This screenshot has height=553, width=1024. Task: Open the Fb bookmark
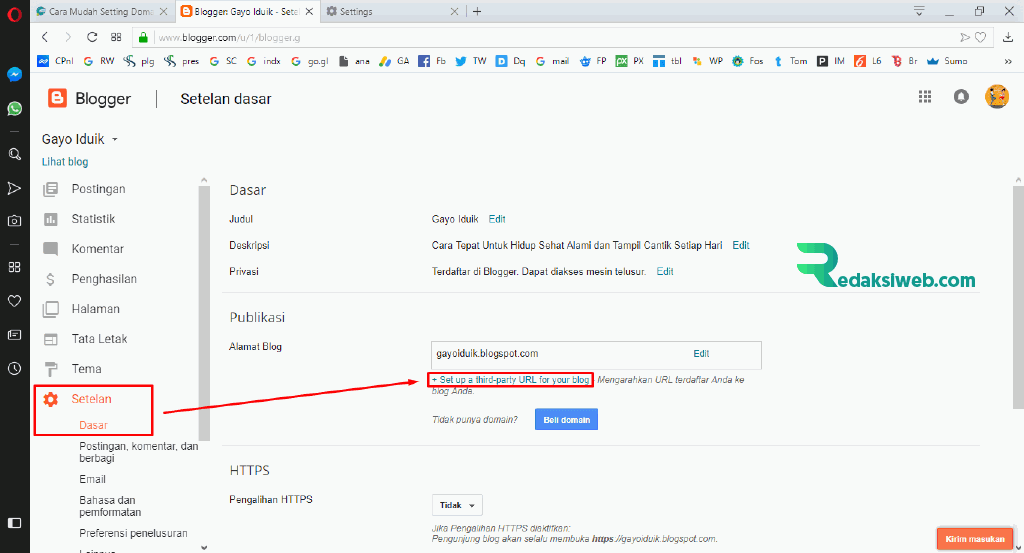click(432, 61)
